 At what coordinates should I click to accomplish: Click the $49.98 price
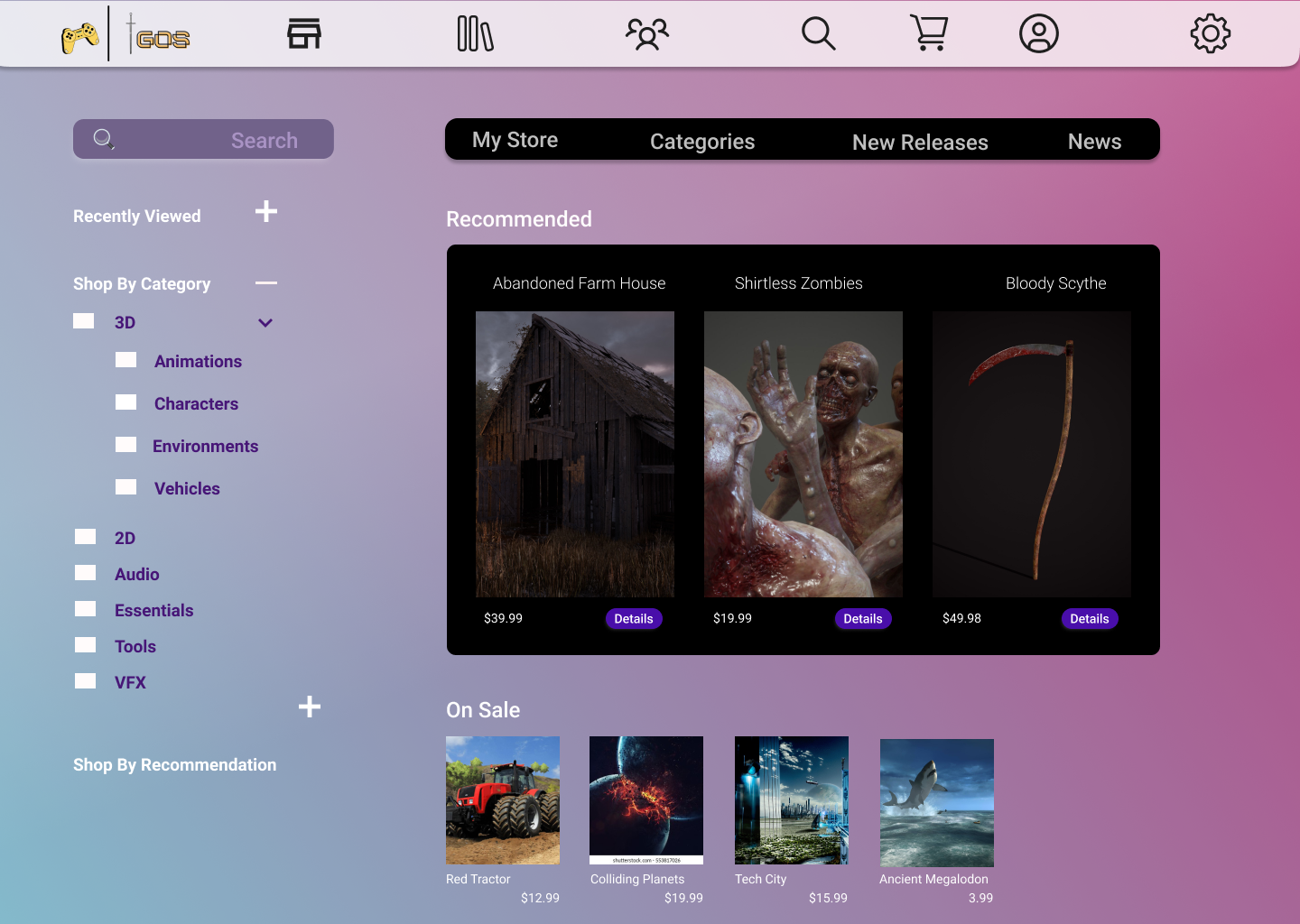coord(961,618)
